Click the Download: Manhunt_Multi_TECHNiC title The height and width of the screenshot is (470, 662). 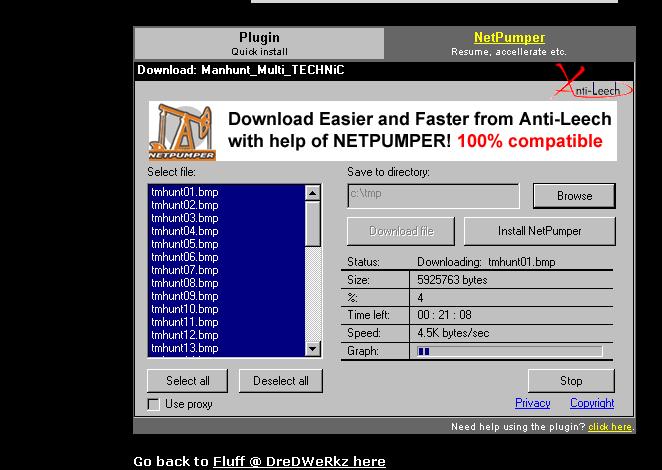click(241, 70)
